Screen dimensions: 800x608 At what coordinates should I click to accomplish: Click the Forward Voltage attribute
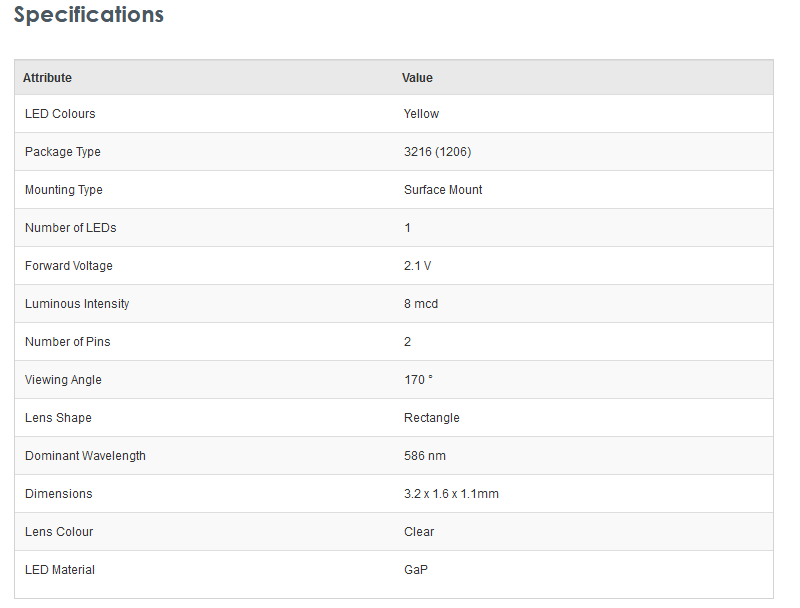pos(68,266)
